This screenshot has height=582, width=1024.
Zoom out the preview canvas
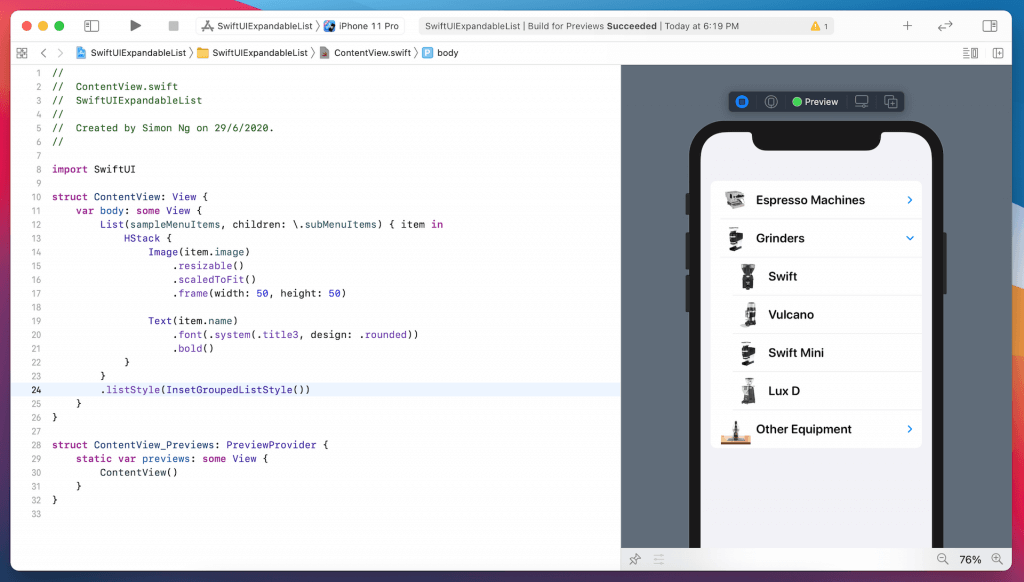click(942, 560)
